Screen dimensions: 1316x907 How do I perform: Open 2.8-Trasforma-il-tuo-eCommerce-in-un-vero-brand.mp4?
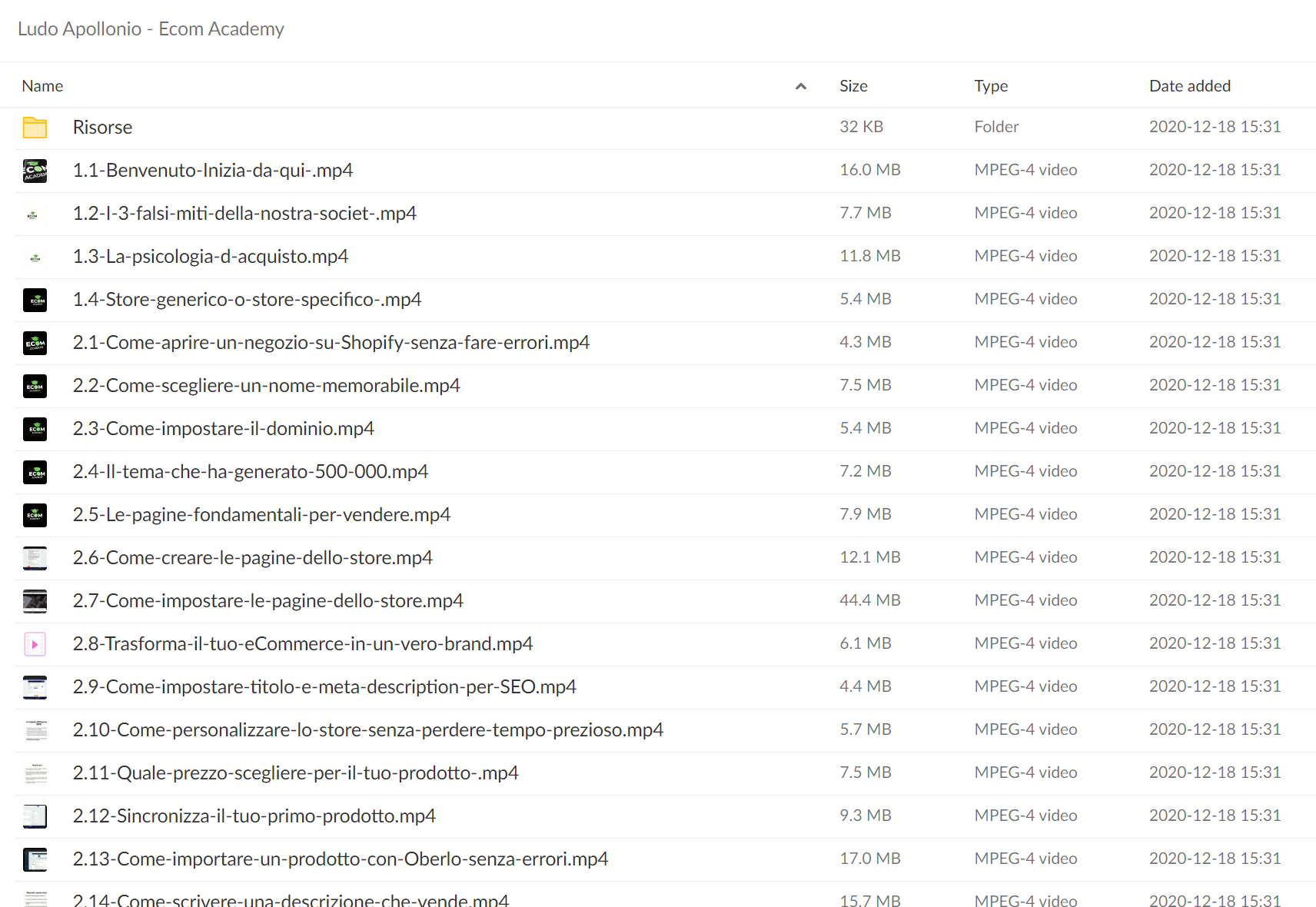click(x=303, y=643)
